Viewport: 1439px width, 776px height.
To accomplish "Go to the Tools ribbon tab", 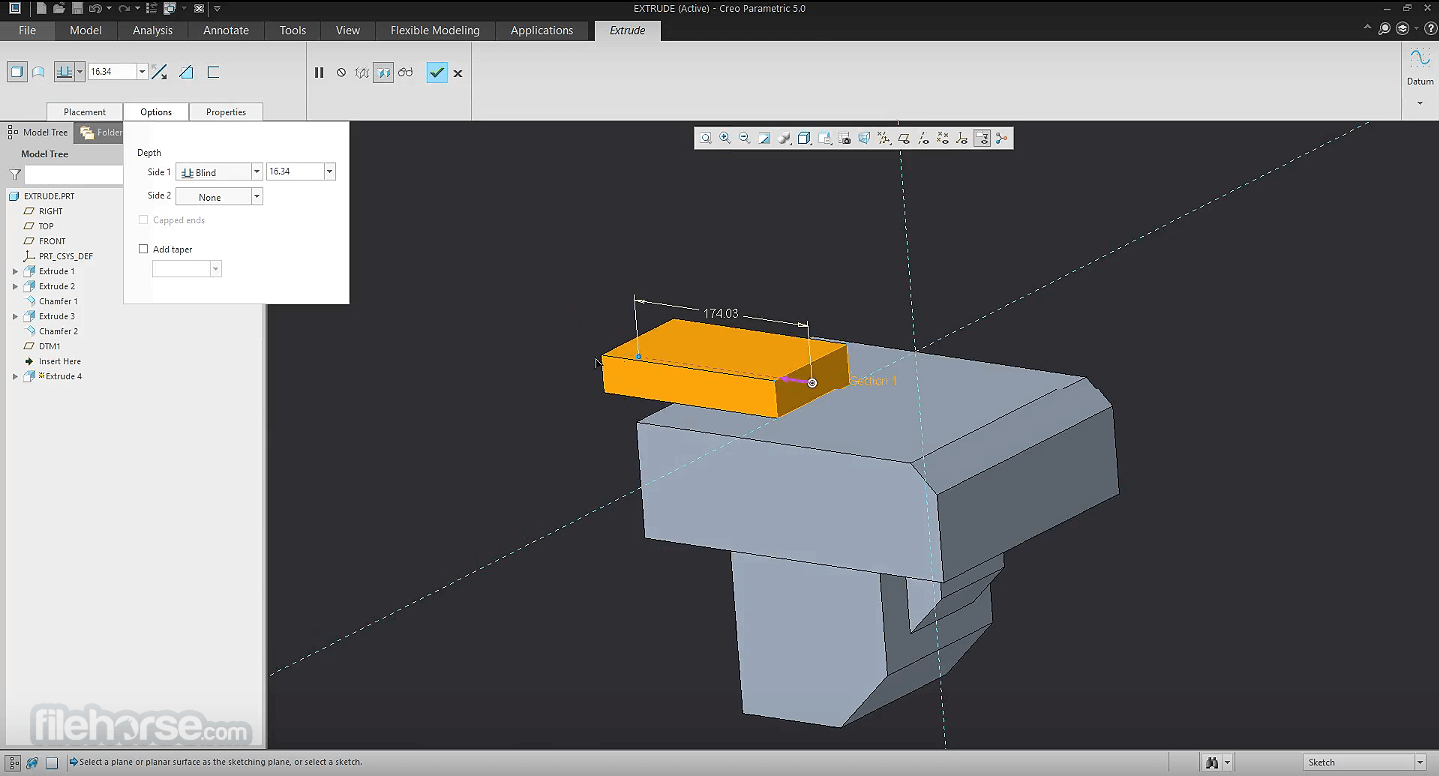I will coord(293,30).
